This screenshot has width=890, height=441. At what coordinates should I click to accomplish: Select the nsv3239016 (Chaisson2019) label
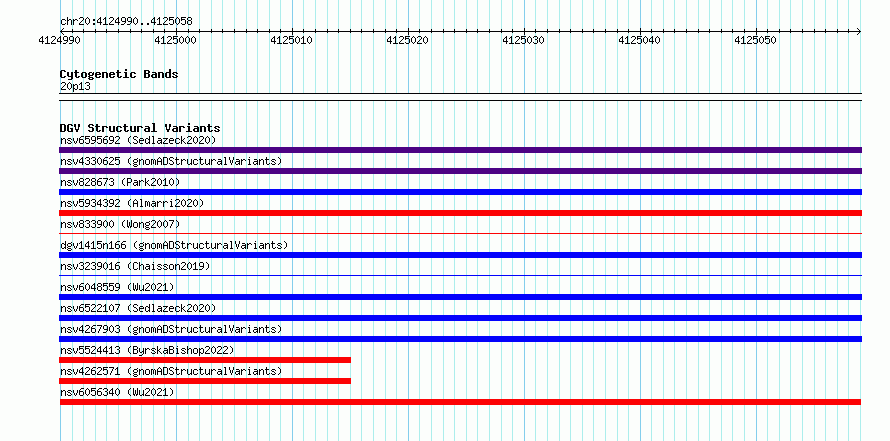click(x=135, y=266)
